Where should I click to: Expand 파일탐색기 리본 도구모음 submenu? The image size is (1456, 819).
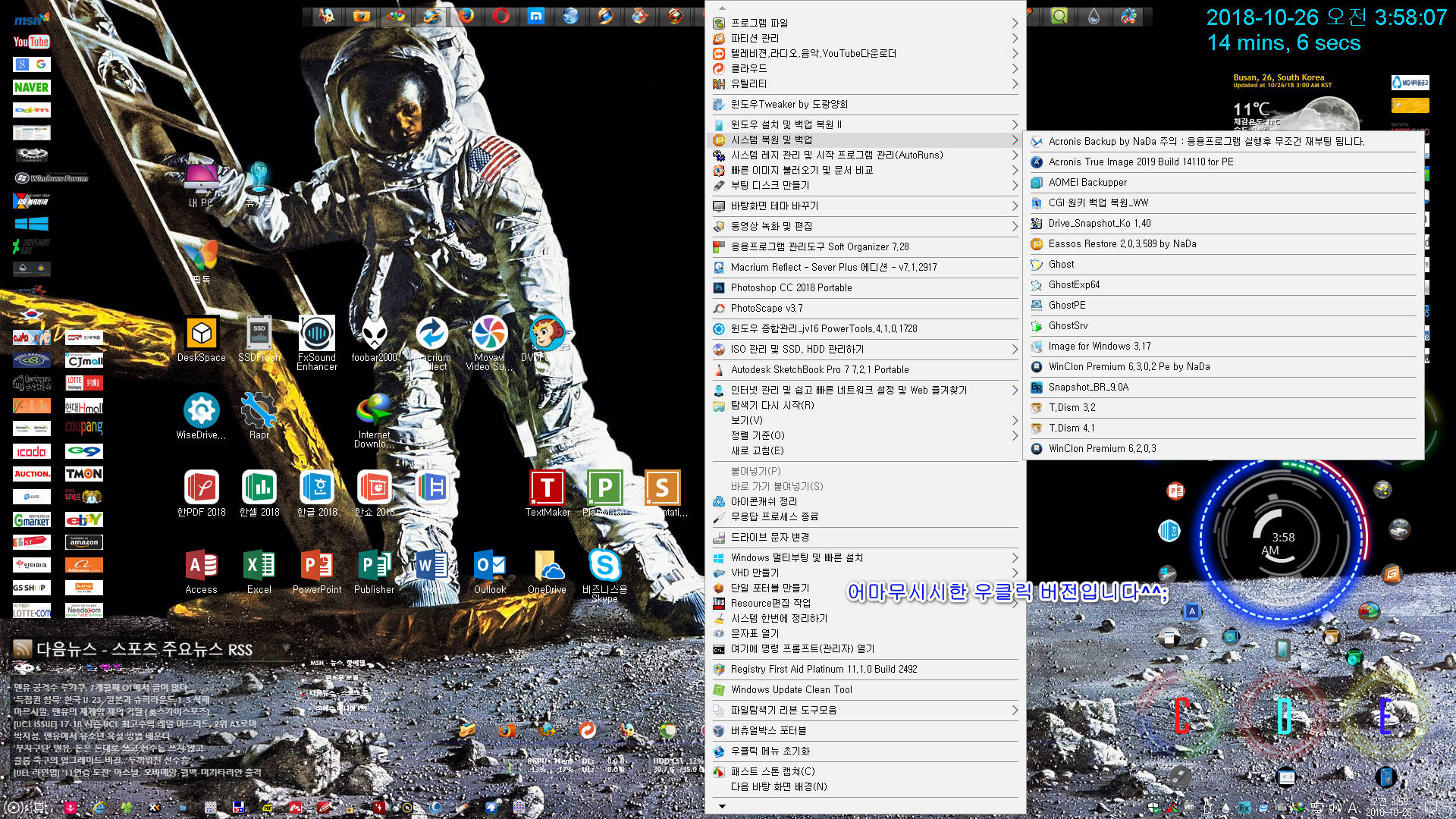pos(865,710)
